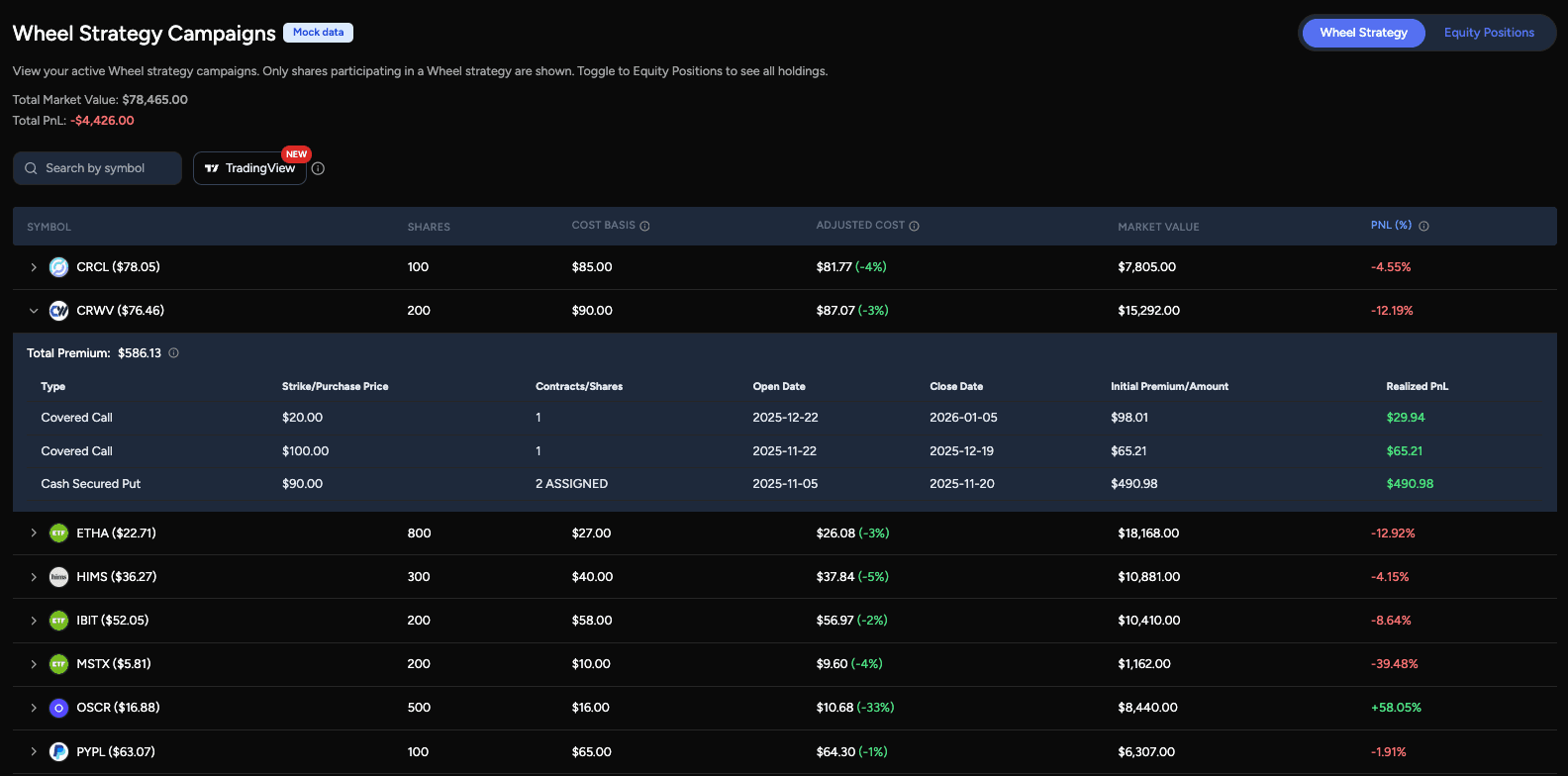Image resolution: width=1568 pixels, height=776 pixels.
Task: Sort by the PNL (%) column header
Action: tap(1391, 226)
